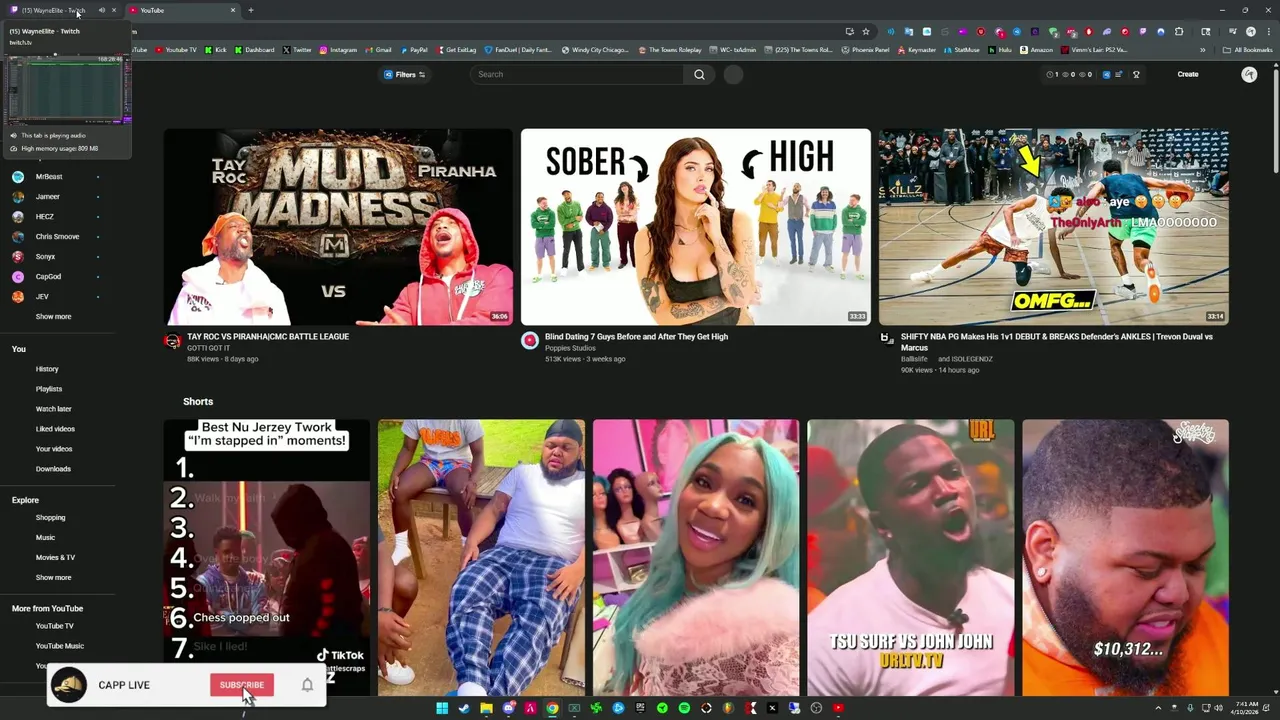Open File Explorer from taskbar
The image size is (1280, 720).
coord(486,708)
